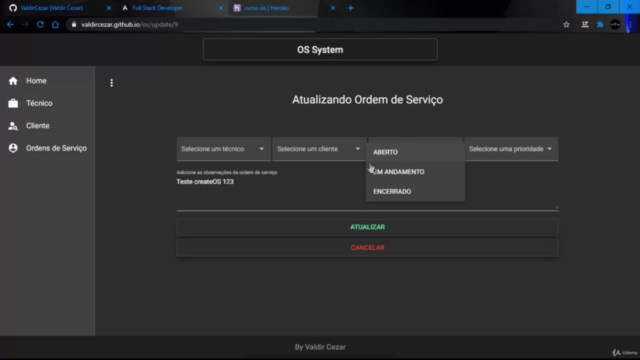Screen dimensions: 640x360
Task: Click the browser home icon
Action: tap(55, 24)
